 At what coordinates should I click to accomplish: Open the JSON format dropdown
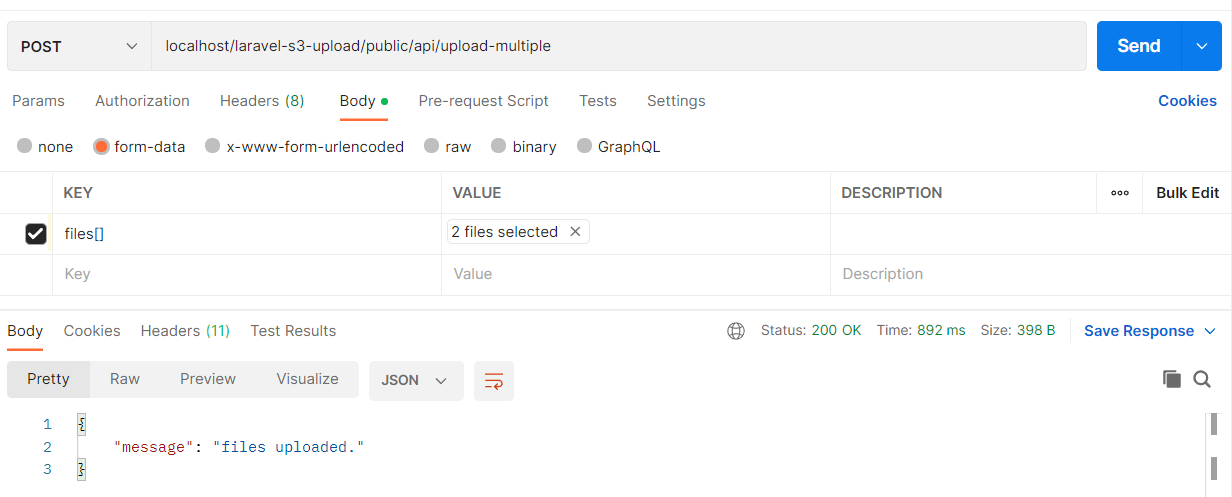pyautogui.click(x=416, y=381)
